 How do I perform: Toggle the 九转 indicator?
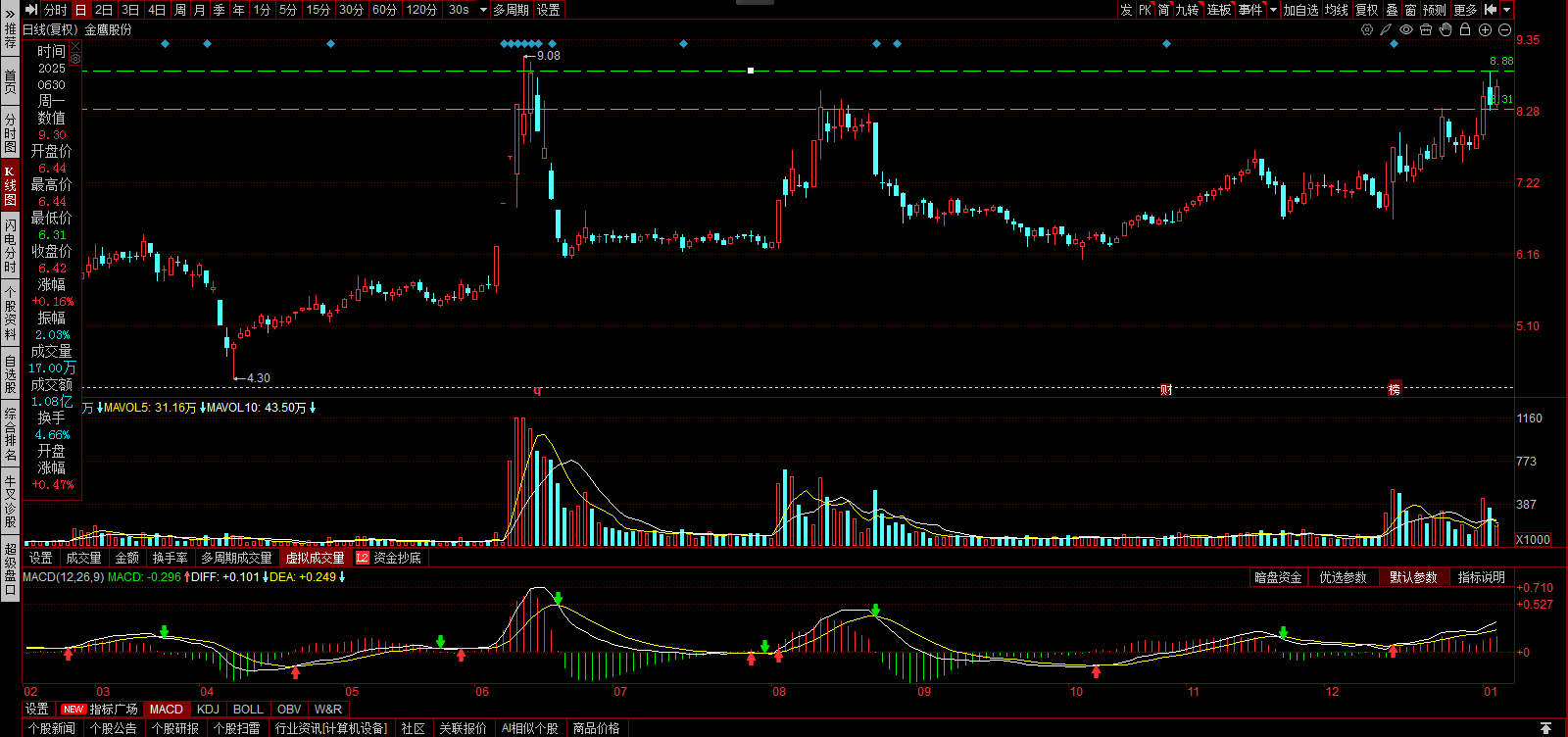point(1187,10)
